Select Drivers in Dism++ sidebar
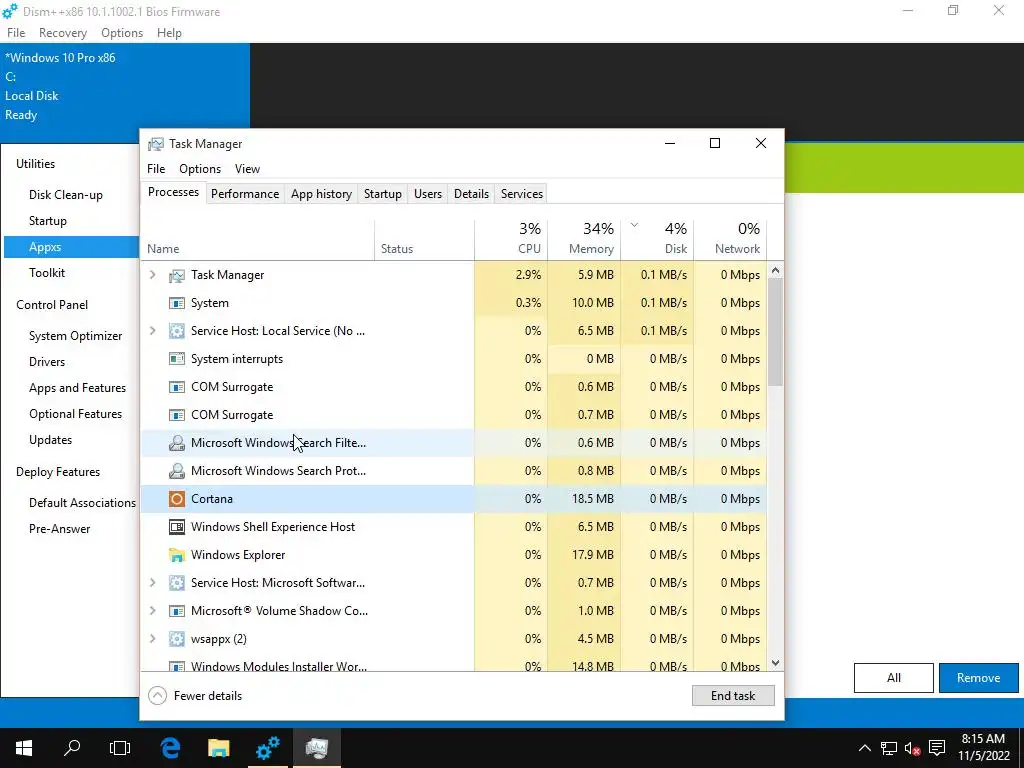The width and height of the screenshot is (1024, 768). 47,362
